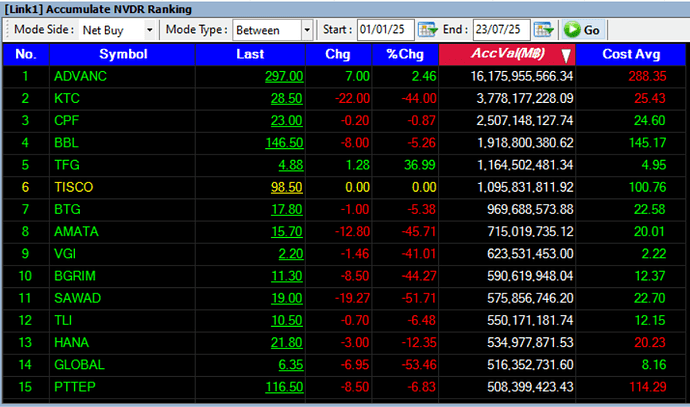Open last price link 146.50

(x=284, y=143)
